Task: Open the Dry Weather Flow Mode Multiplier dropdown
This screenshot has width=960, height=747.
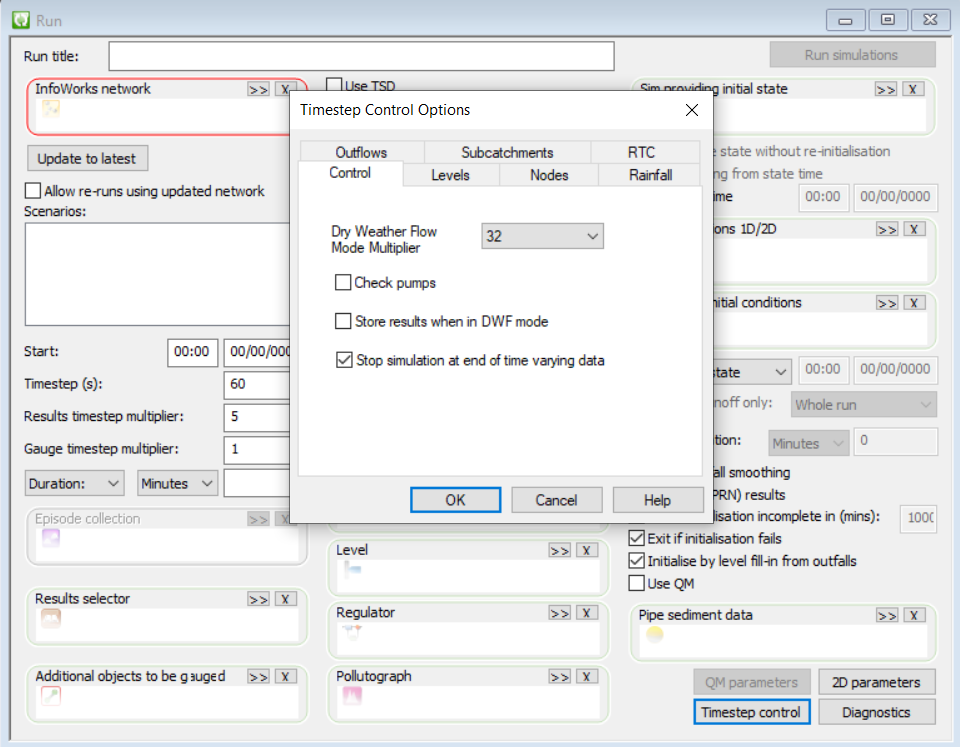Action: (x=541, y=236)
